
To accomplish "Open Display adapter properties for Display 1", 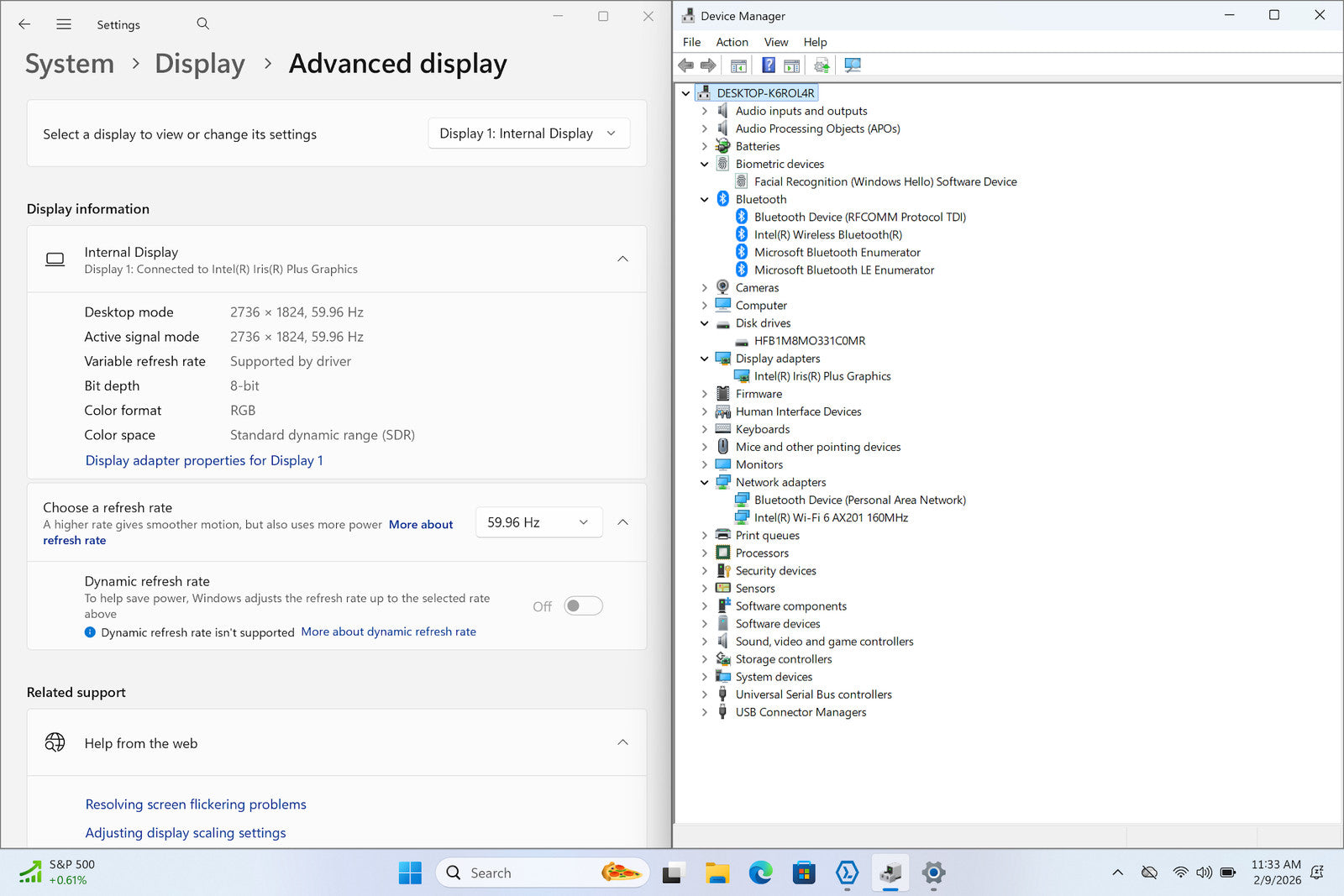I will coord(204,460).
